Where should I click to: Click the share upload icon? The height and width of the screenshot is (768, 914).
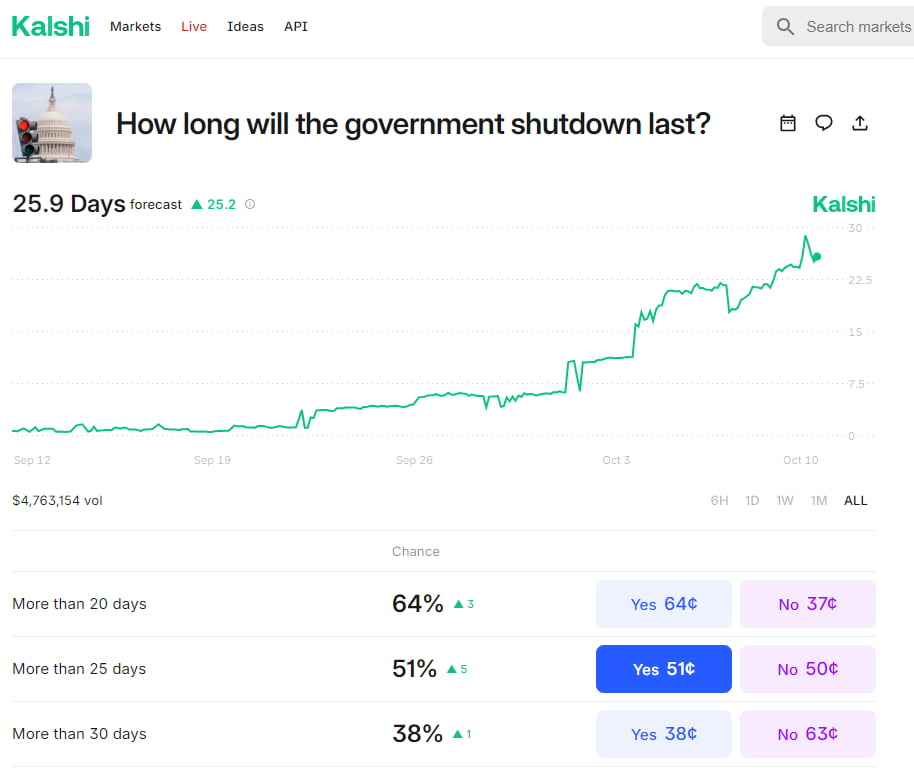(x=860, y=123)
